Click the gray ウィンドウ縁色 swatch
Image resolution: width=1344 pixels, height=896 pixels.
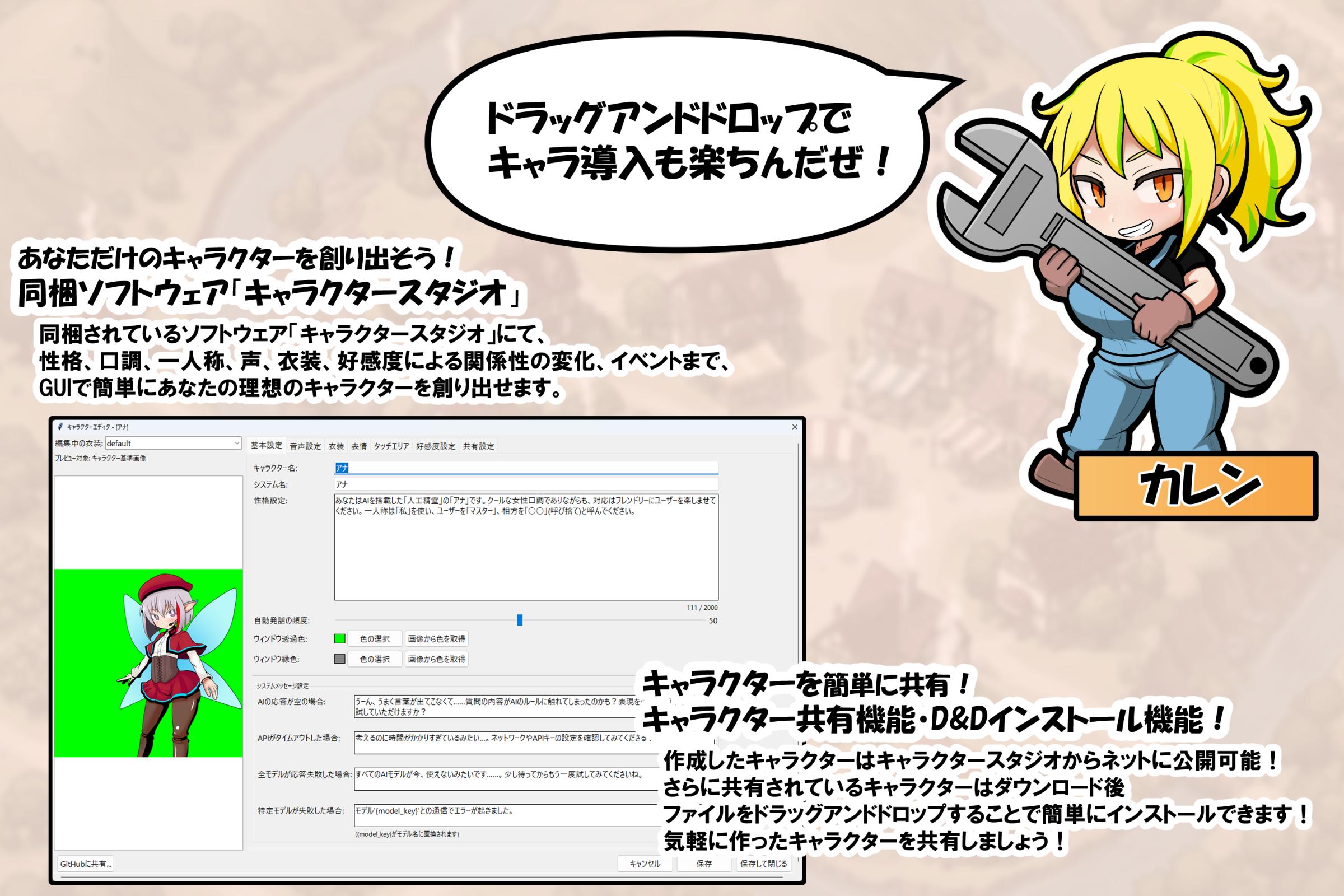point(339,659)
